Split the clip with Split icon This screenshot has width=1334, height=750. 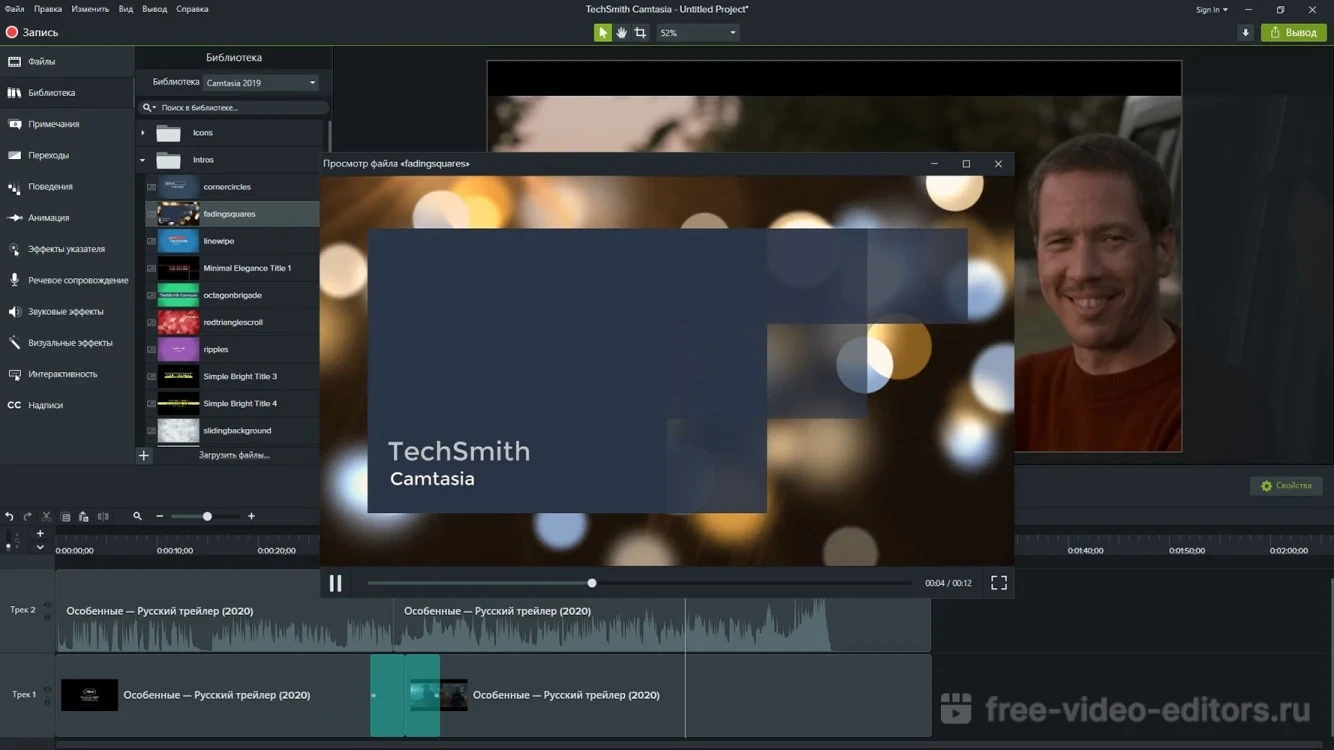[103, 517]
